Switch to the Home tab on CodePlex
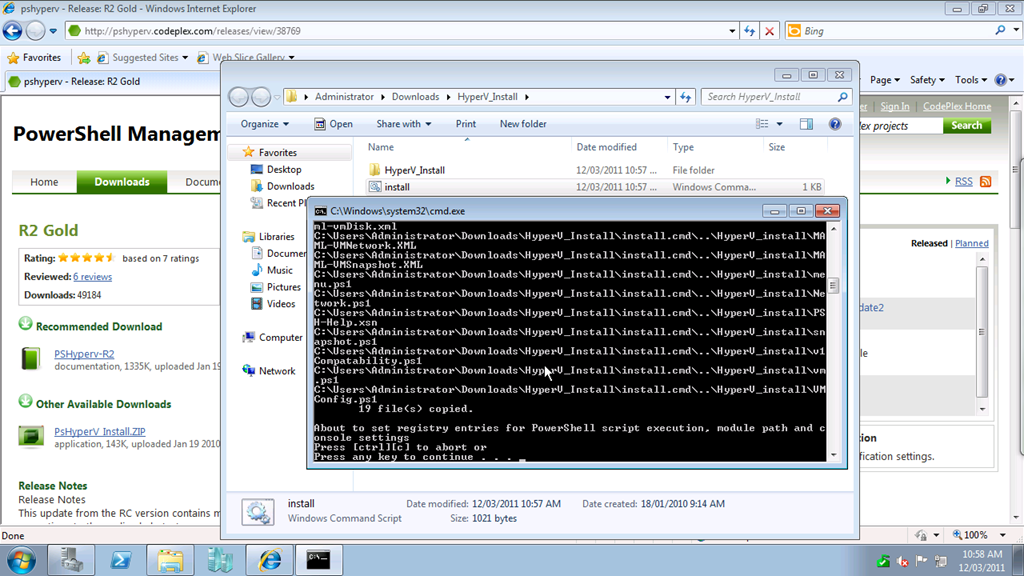 (44, 182)
